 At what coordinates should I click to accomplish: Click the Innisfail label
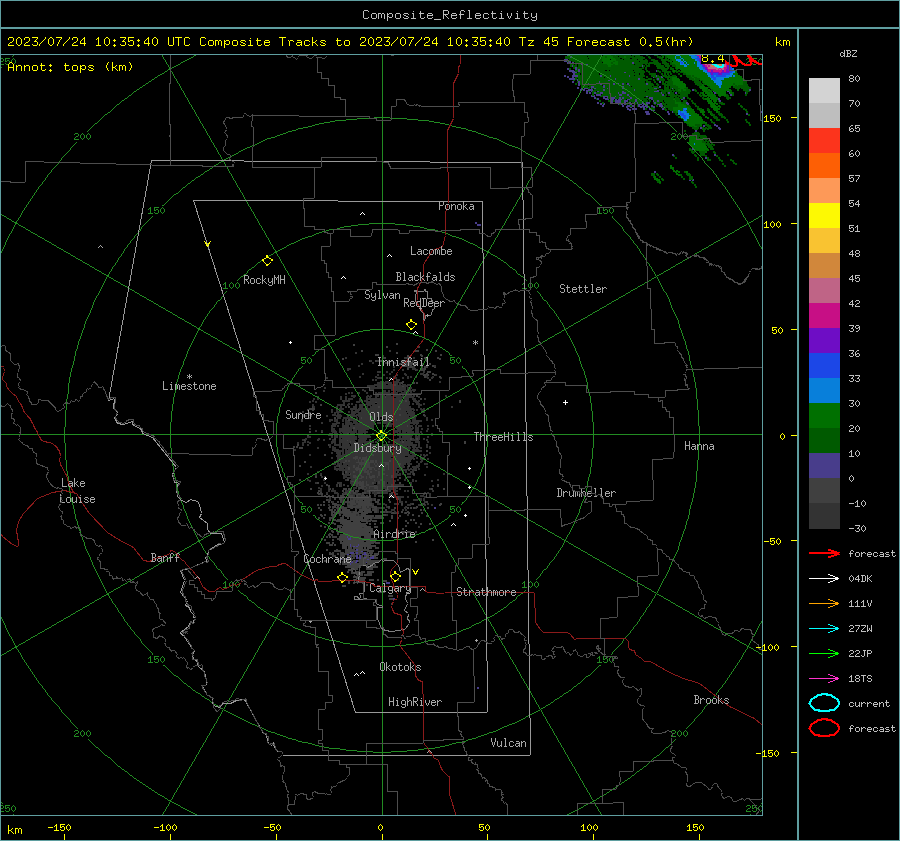coord(403,362)
